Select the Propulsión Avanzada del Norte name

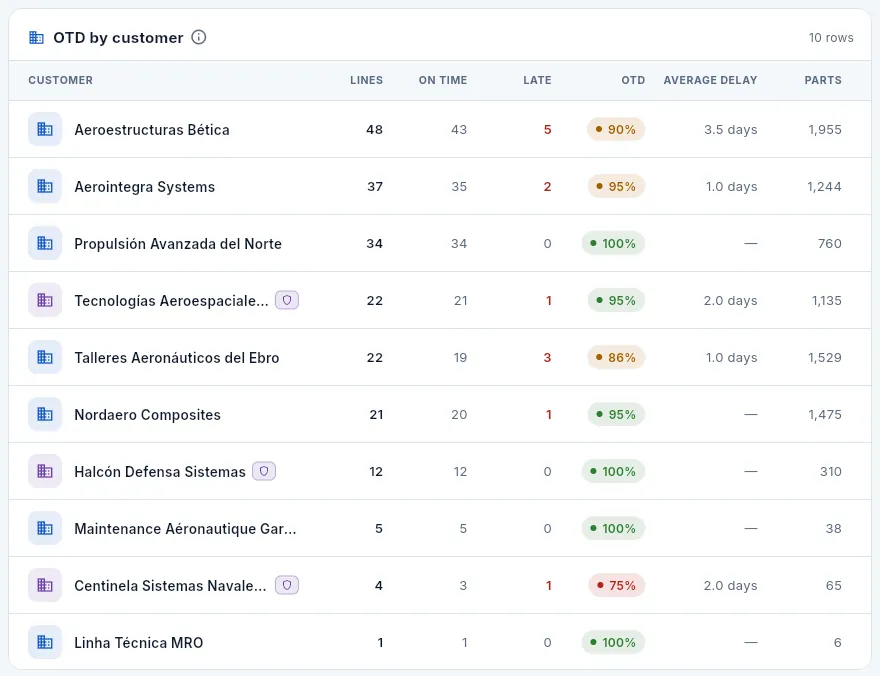(x=178, y=243)
